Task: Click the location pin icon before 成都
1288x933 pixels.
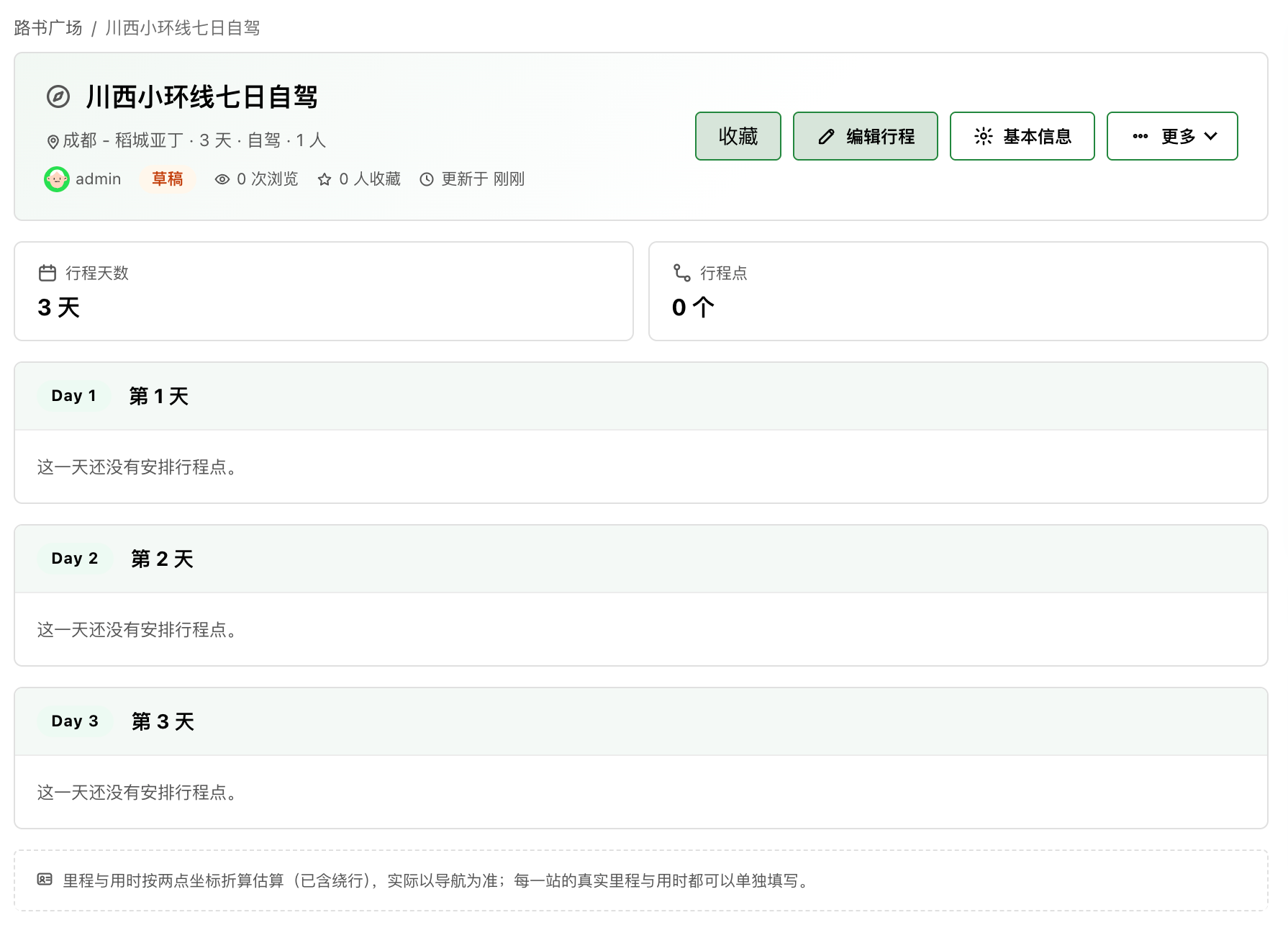Action: [53, 141]
